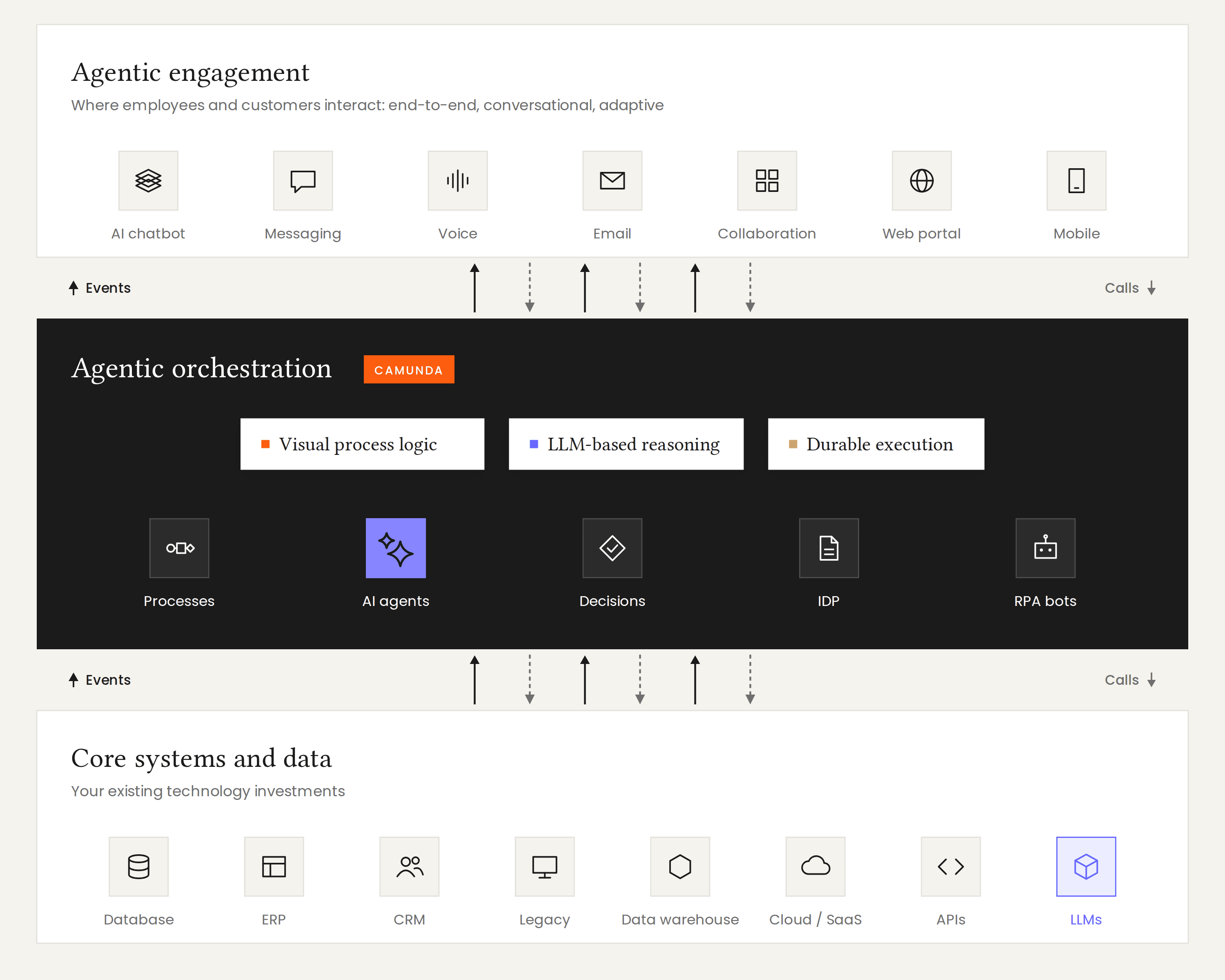
Task: Select the Messaging speech bubble icon
Action: (x=303, y=180)
